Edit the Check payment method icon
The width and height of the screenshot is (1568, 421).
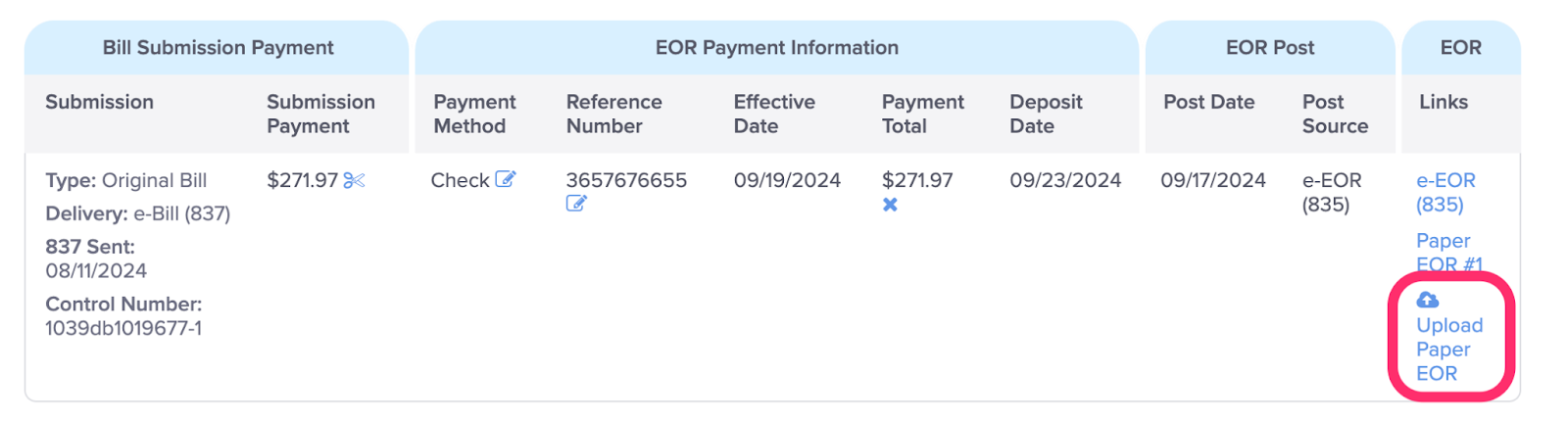pos(506,179)
